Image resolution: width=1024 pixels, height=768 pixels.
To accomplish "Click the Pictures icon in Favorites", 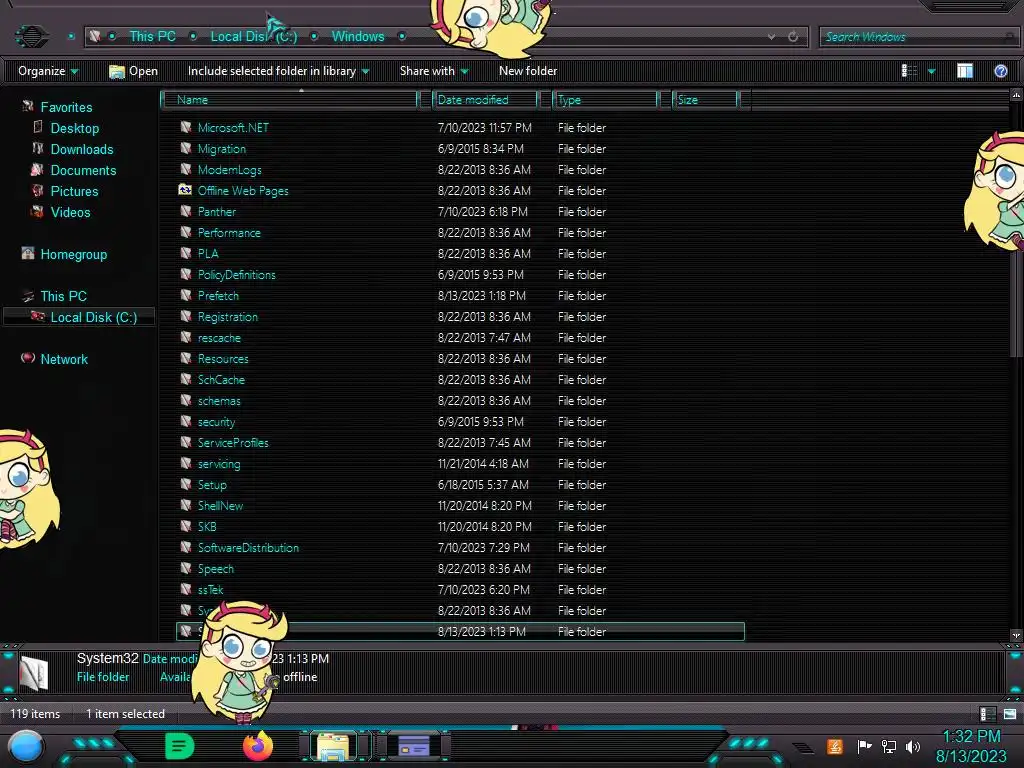I will [x=38, y=191].
